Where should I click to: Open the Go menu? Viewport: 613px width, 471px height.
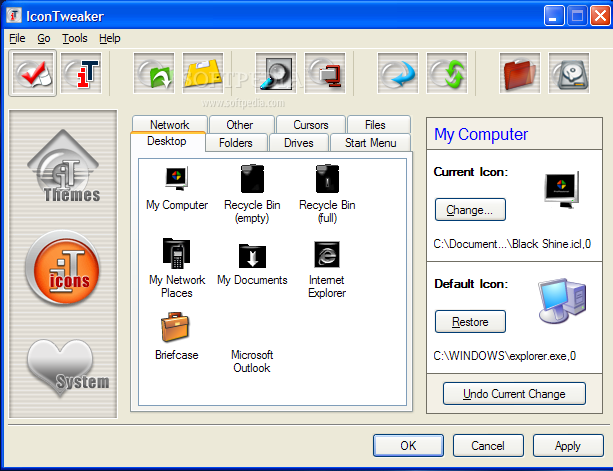pos(44,38)
